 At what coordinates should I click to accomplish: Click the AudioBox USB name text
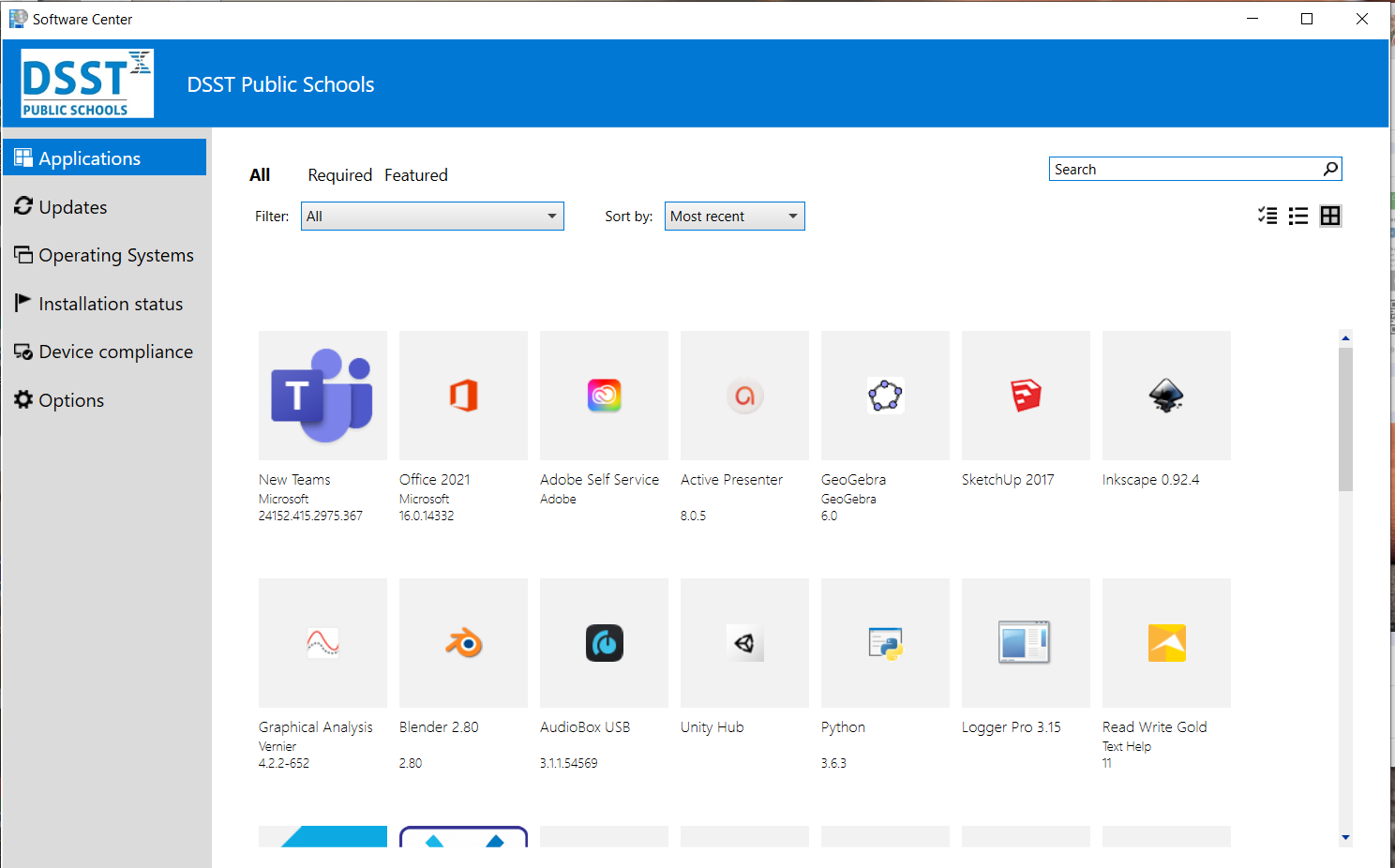coord(585,727)
